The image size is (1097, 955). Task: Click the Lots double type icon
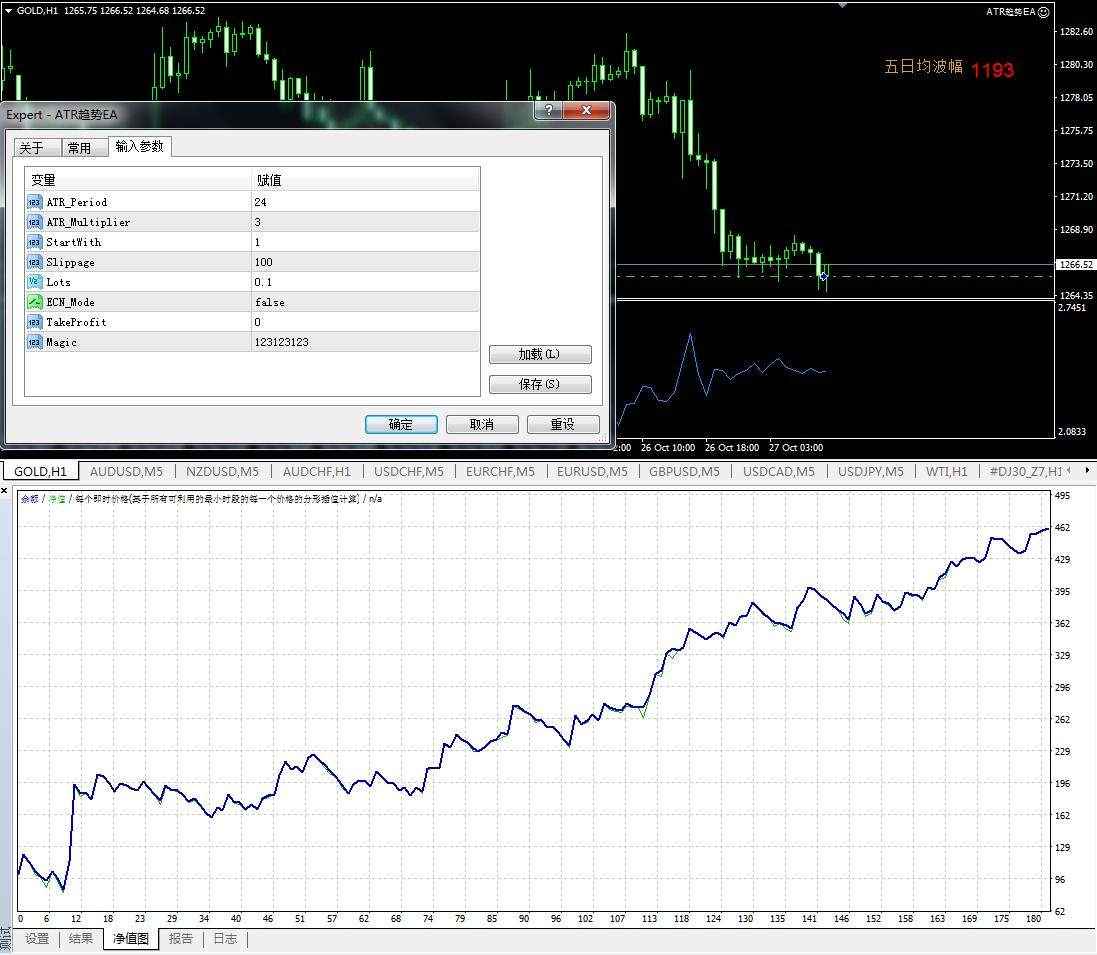click(x=34, y=282)
